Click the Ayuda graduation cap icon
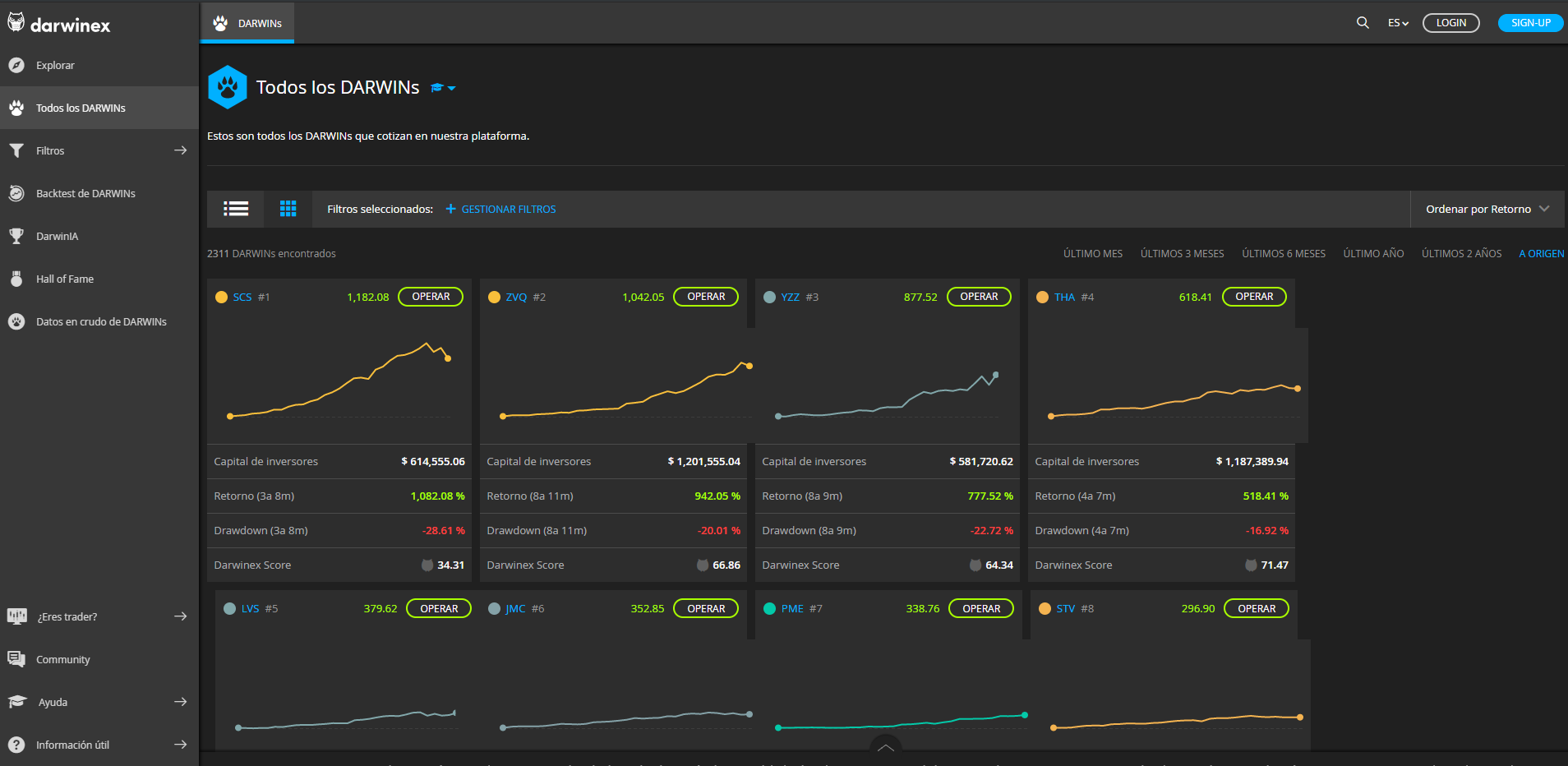 [17, 701]
